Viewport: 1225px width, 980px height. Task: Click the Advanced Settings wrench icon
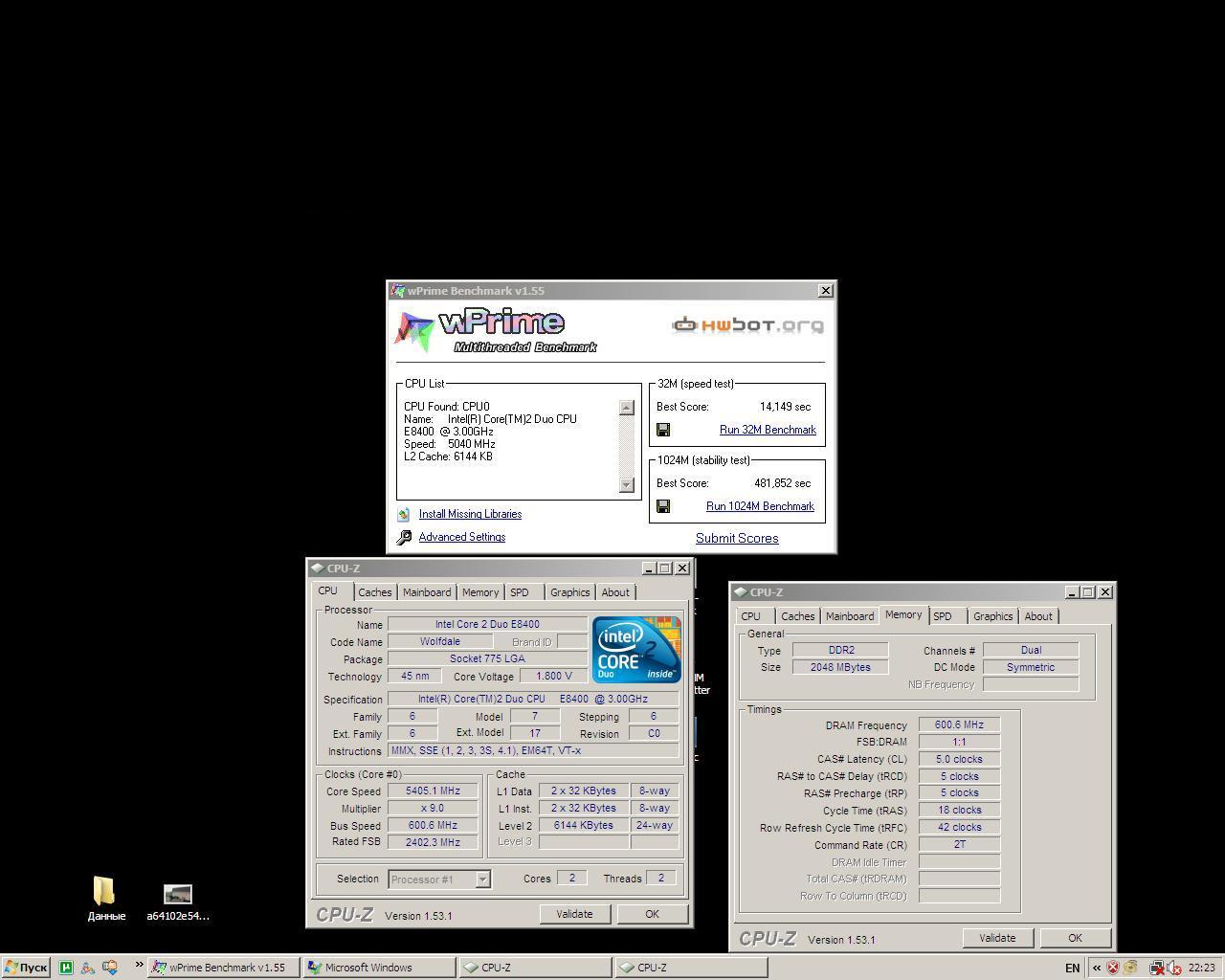click(x=404, y=537)
